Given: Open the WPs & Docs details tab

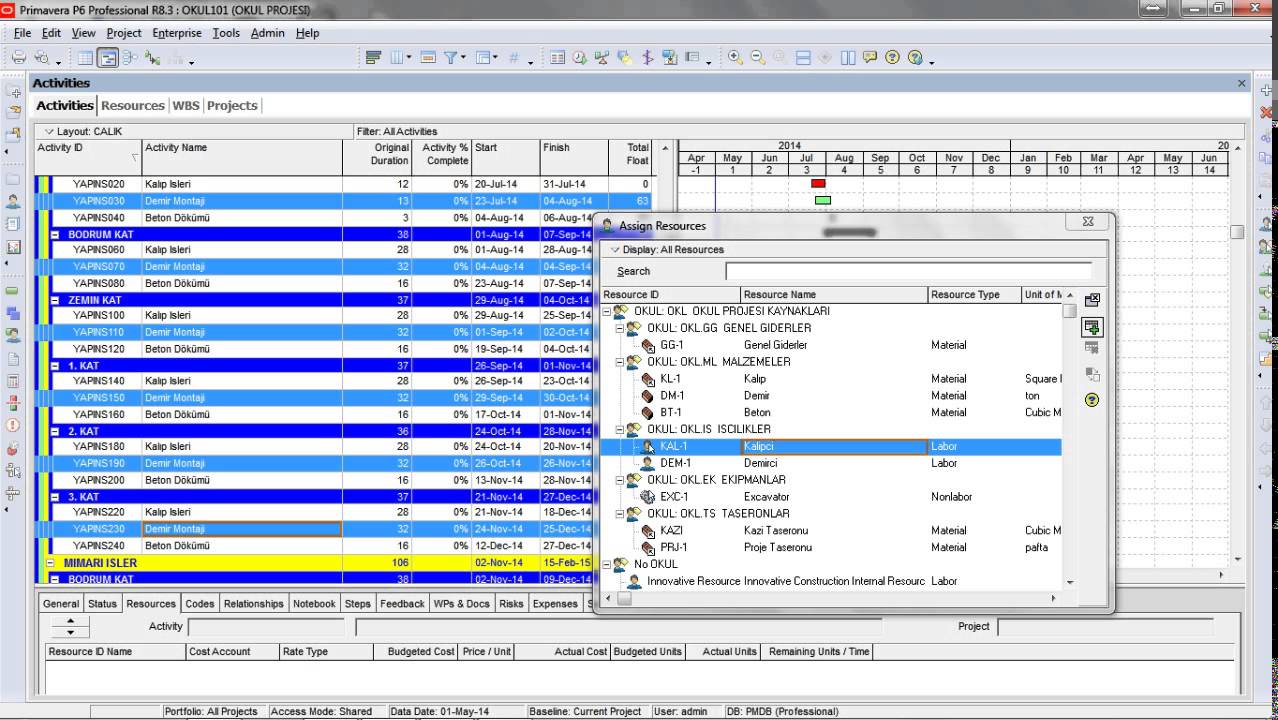Looking at the screenshot, I should coord(462,604).
